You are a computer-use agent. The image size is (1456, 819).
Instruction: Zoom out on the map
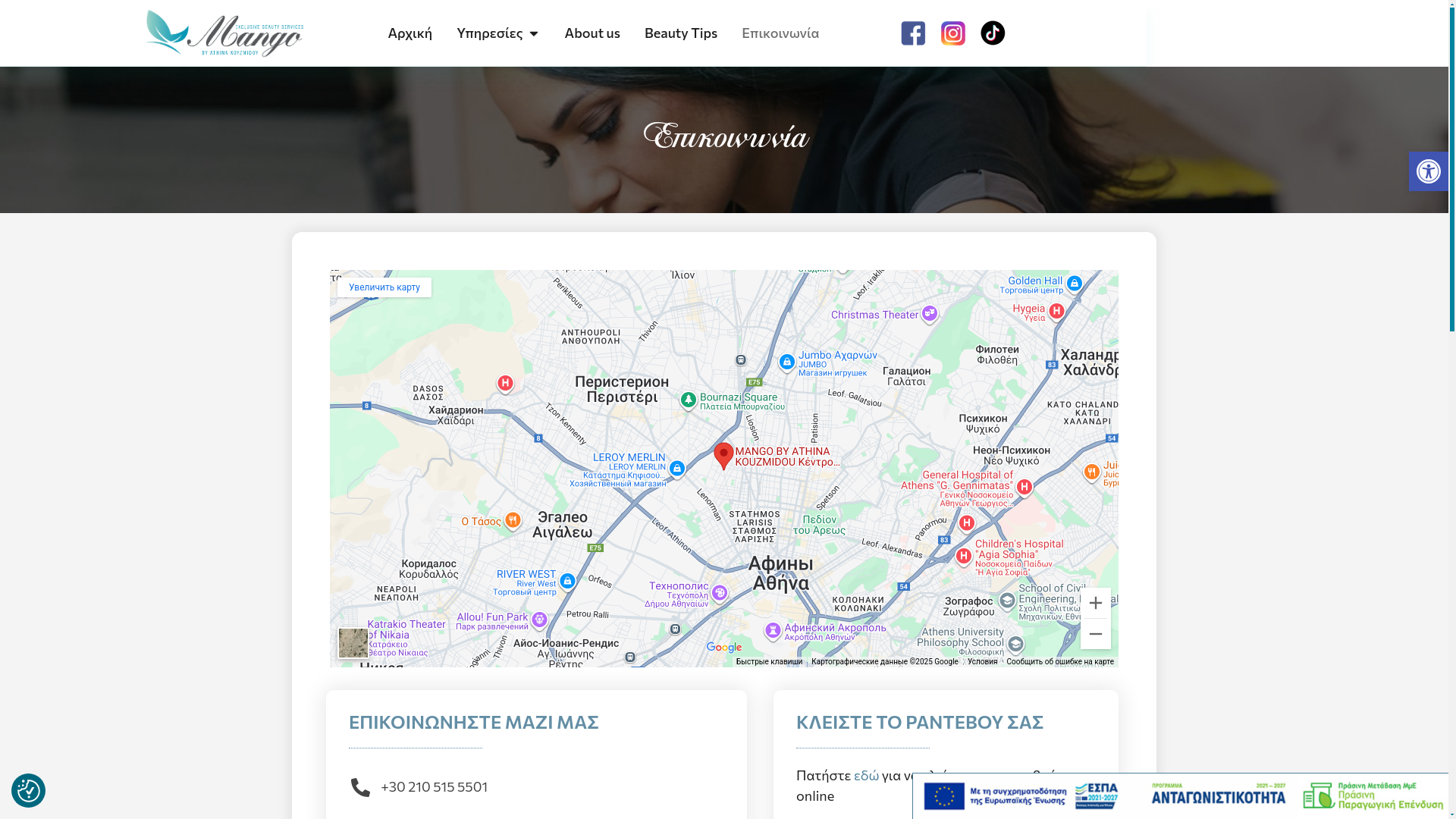pos(1095,634)
